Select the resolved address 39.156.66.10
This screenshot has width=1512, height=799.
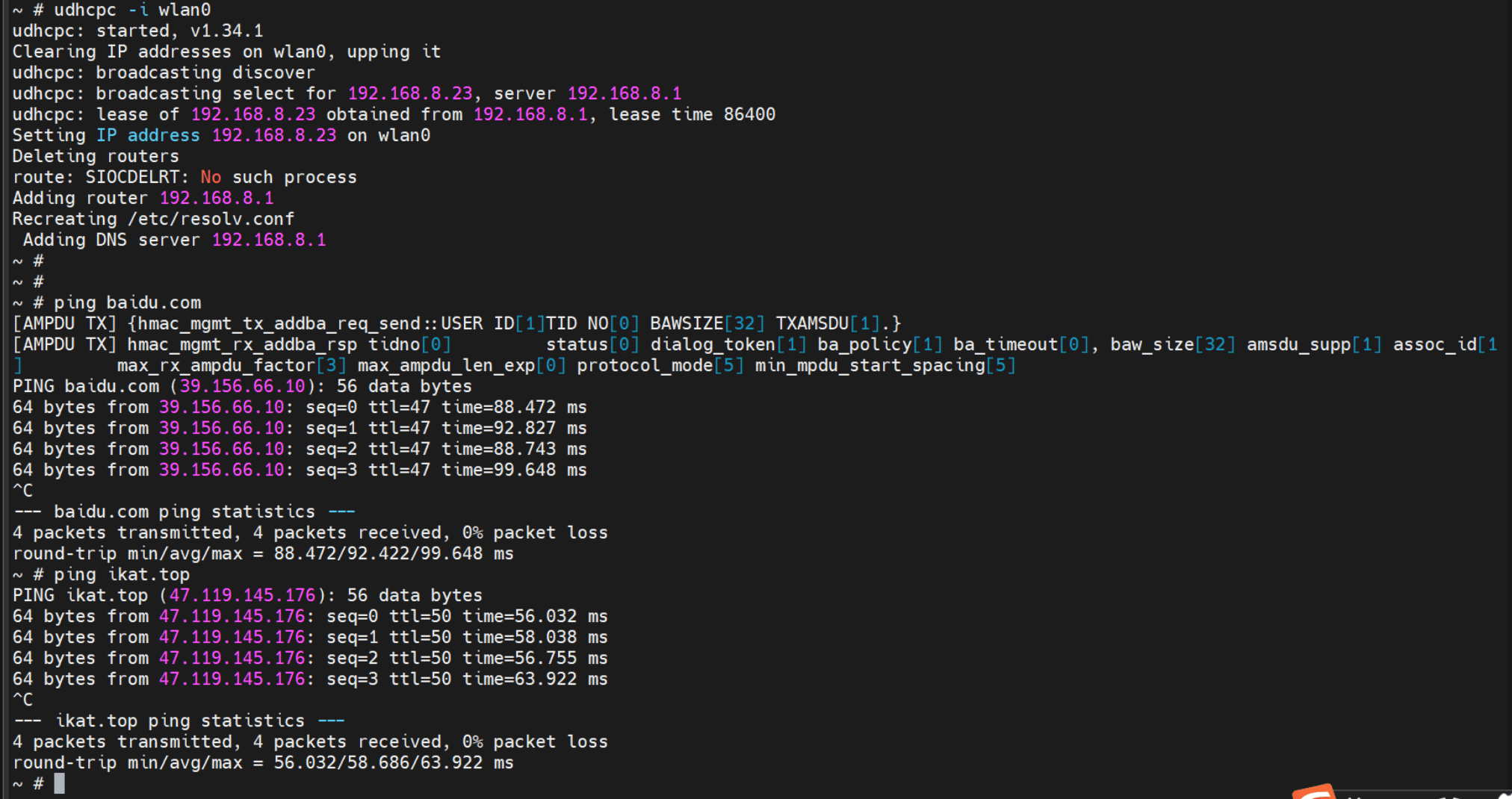coord(240,386)
